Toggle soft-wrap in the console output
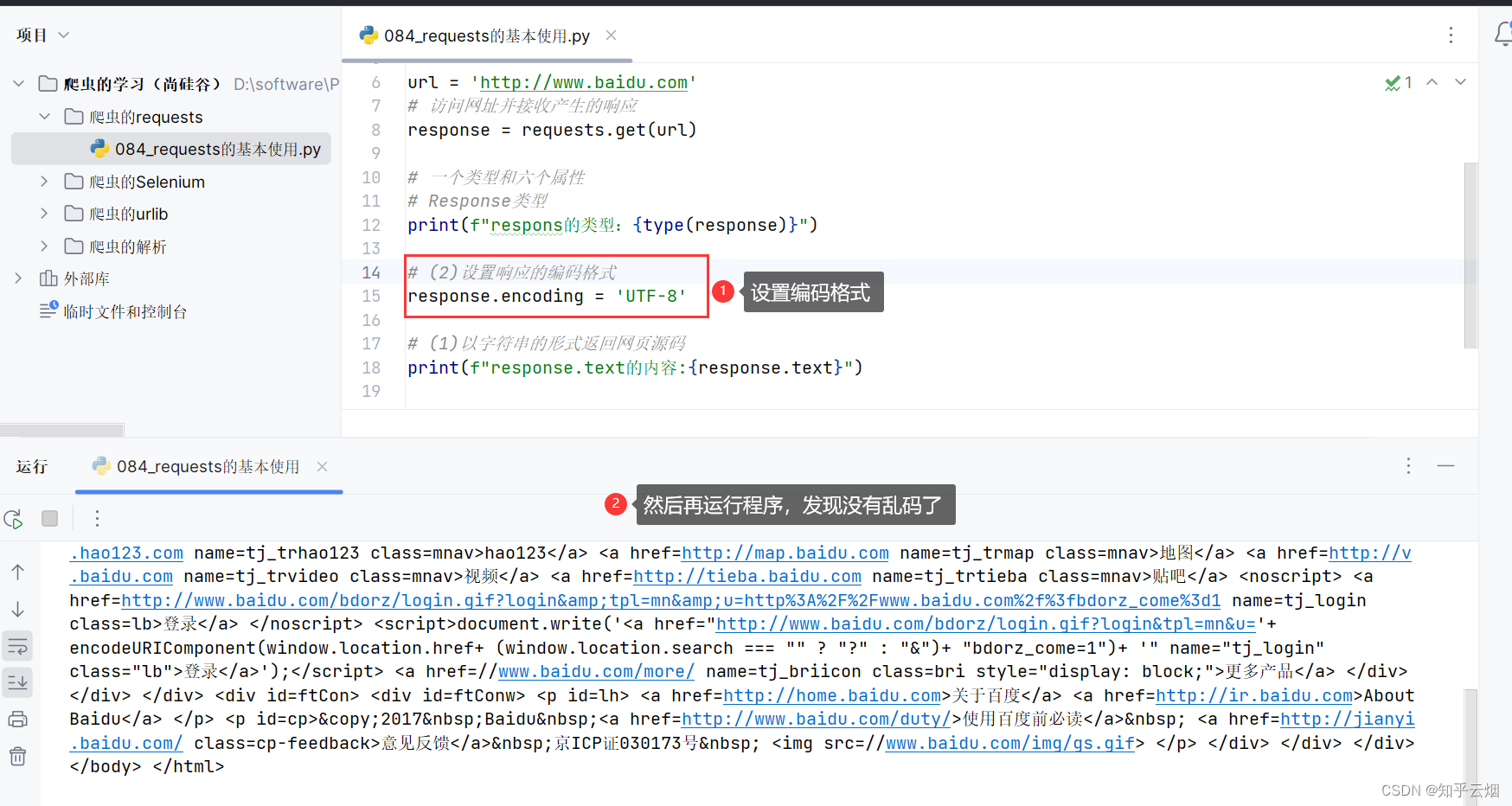This screenshot has height=806, width=1512. [18, 646]
